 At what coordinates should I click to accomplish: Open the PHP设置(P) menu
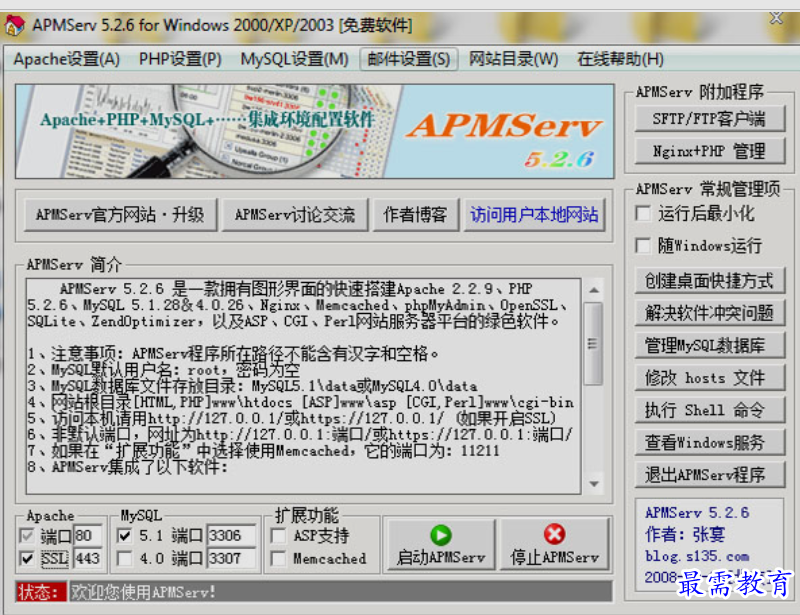click(x=180, y=59)
